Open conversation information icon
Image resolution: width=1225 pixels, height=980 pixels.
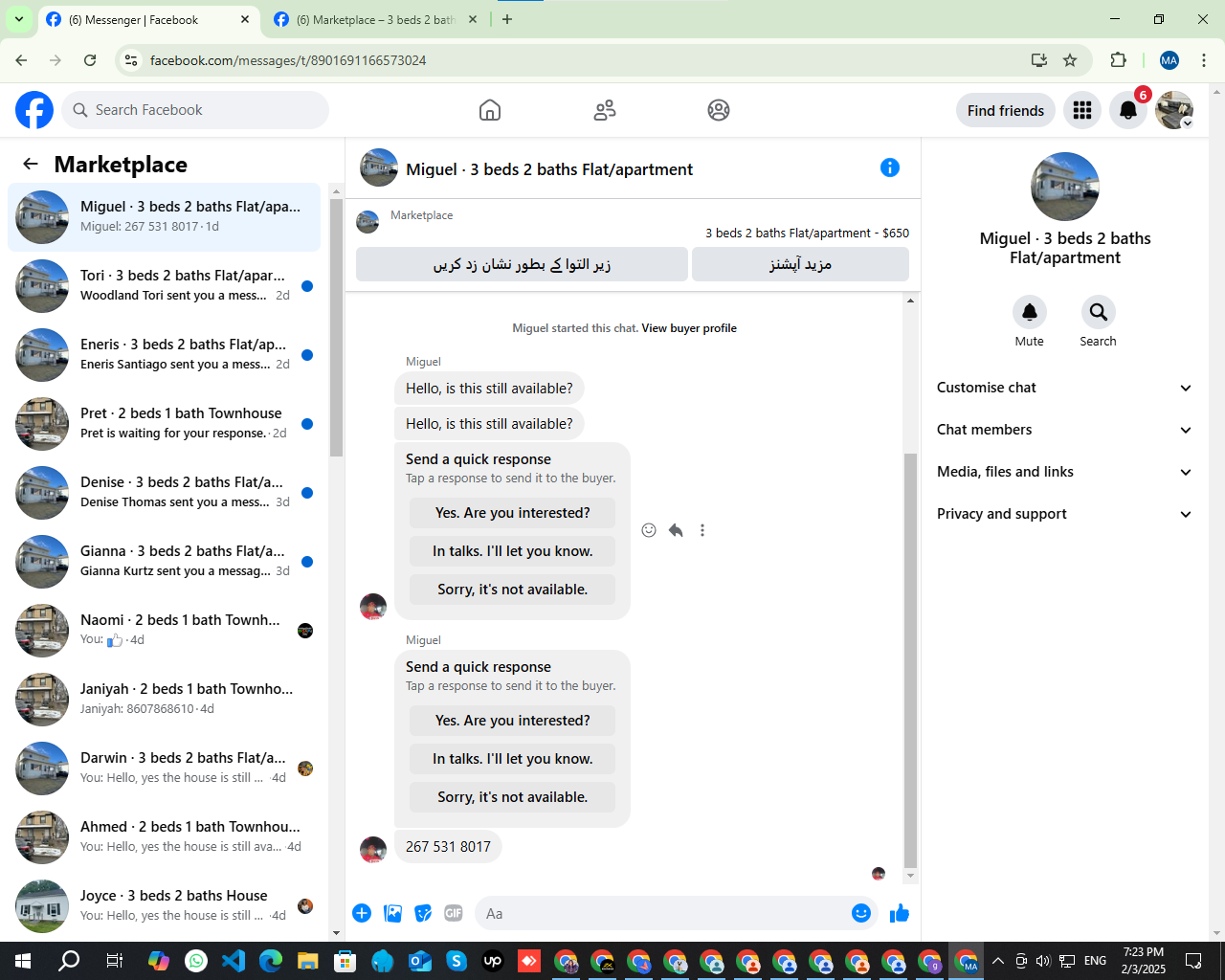[x=890, y=167]
